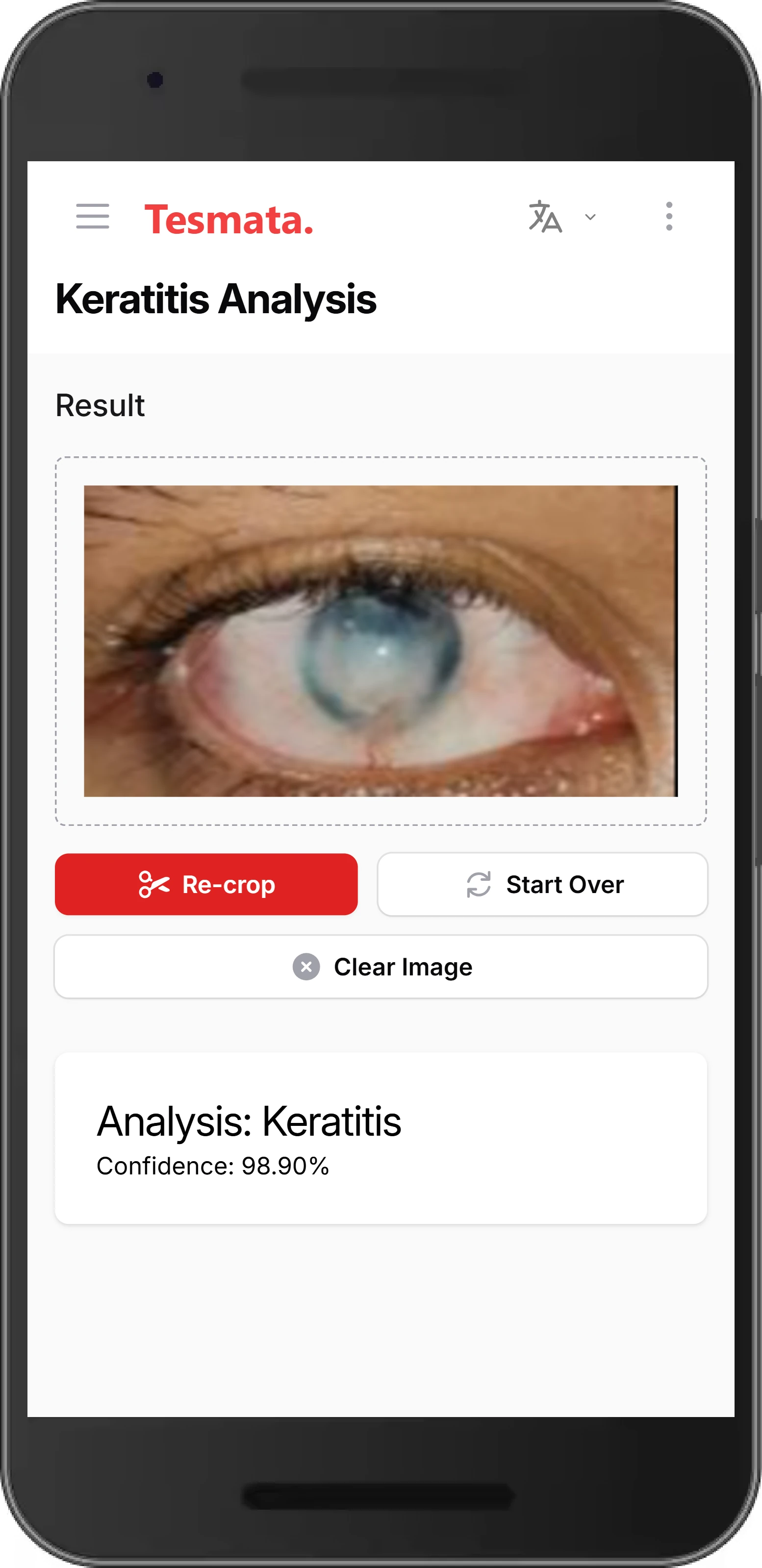
Task: Click the scissors icon in Re-crop
Action: pos(154,884)
